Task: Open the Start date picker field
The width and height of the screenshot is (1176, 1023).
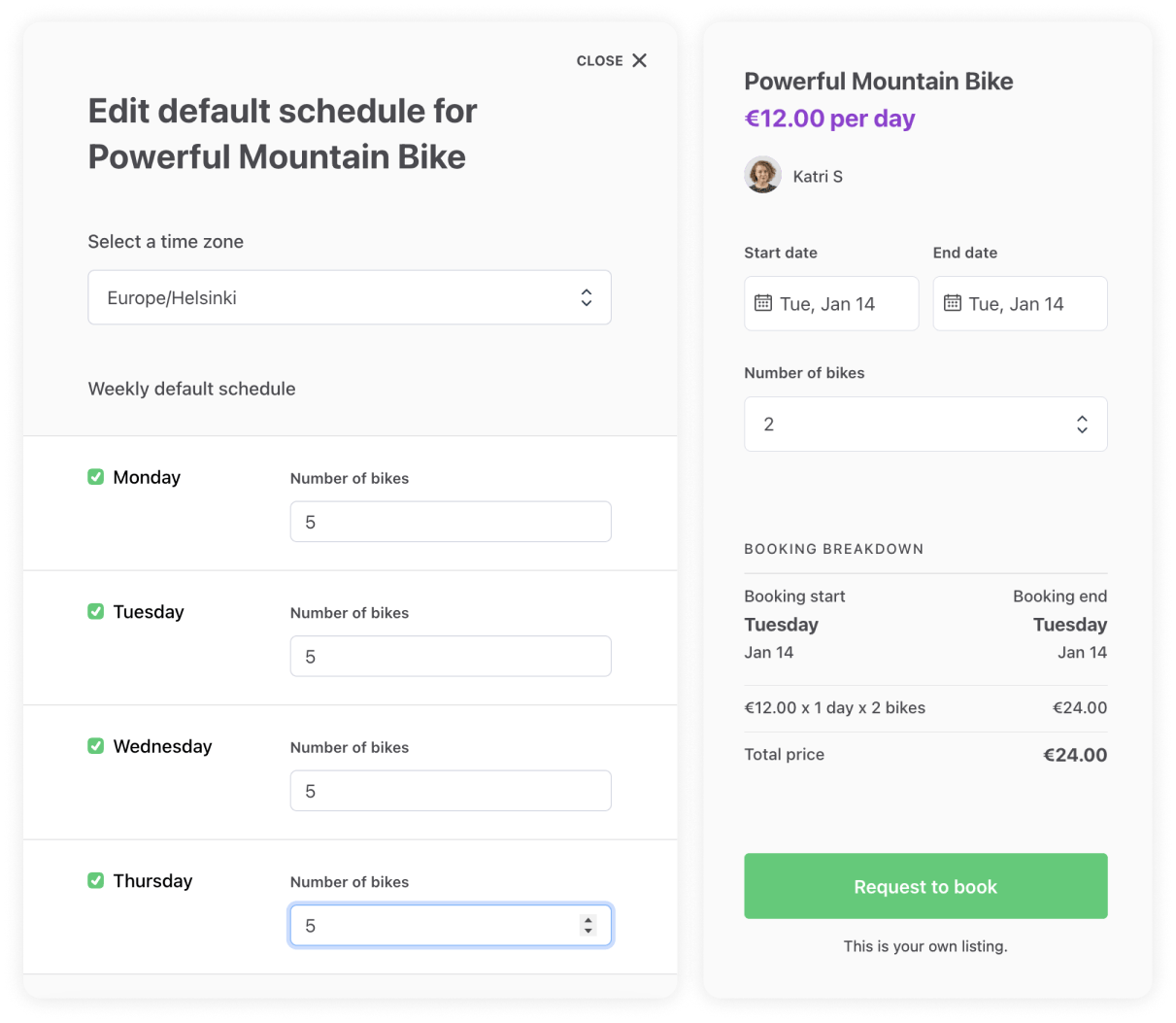Action: [831, 303]
